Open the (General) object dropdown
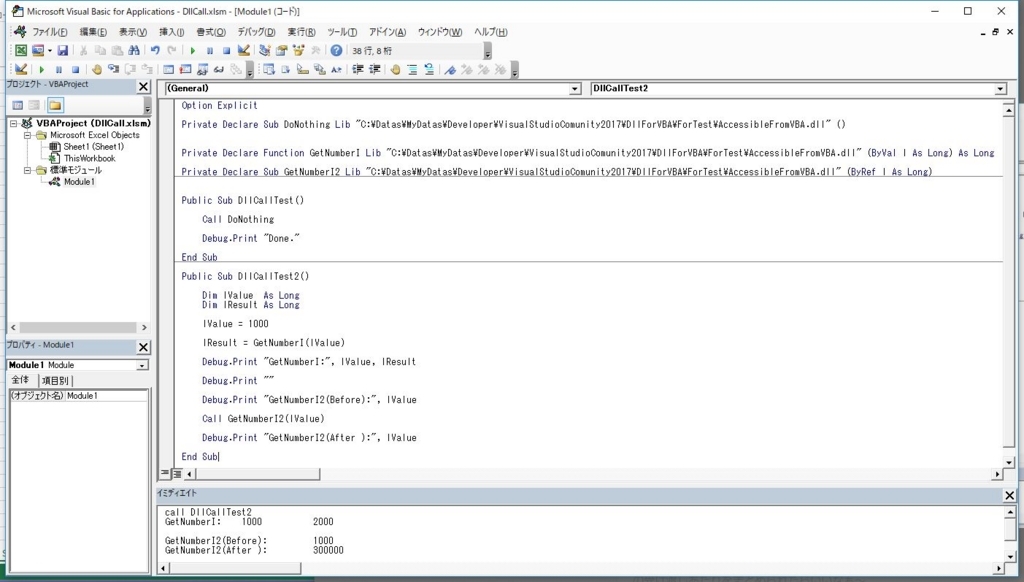Image resolution: width=1024 pixels, height=582 pixels. point(573,88)
